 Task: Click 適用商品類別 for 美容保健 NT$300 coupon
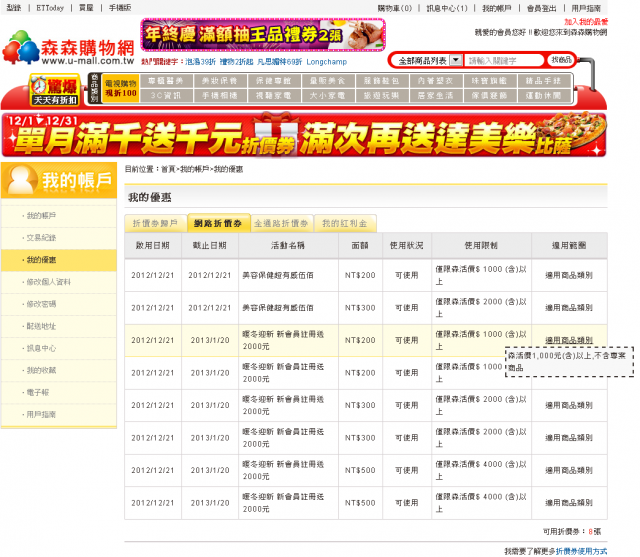(569, 308)
